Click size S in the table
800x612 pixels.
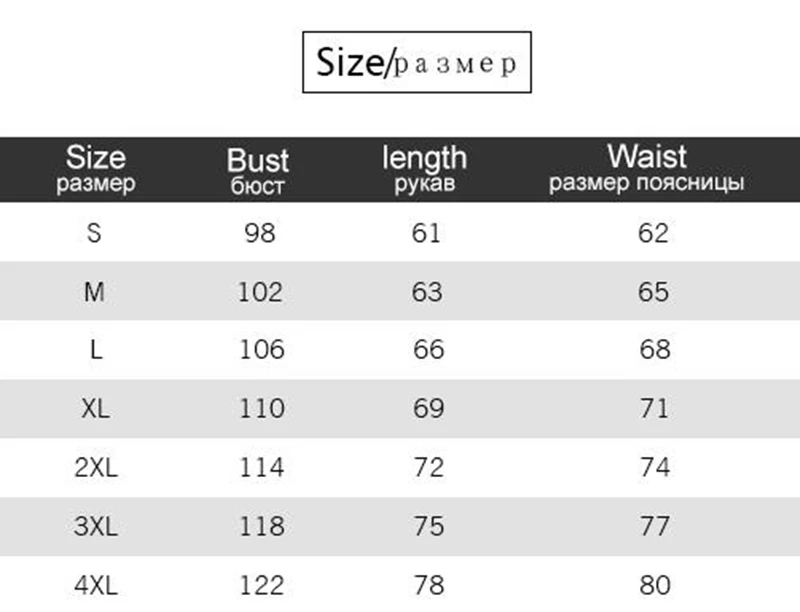[94, 233]
